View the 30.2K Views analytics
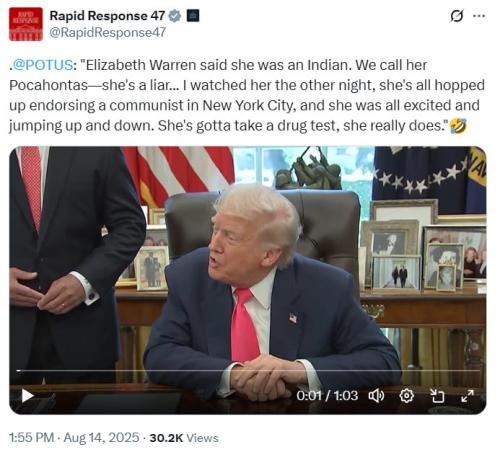The image size is (500, 460). coord(184,438)
